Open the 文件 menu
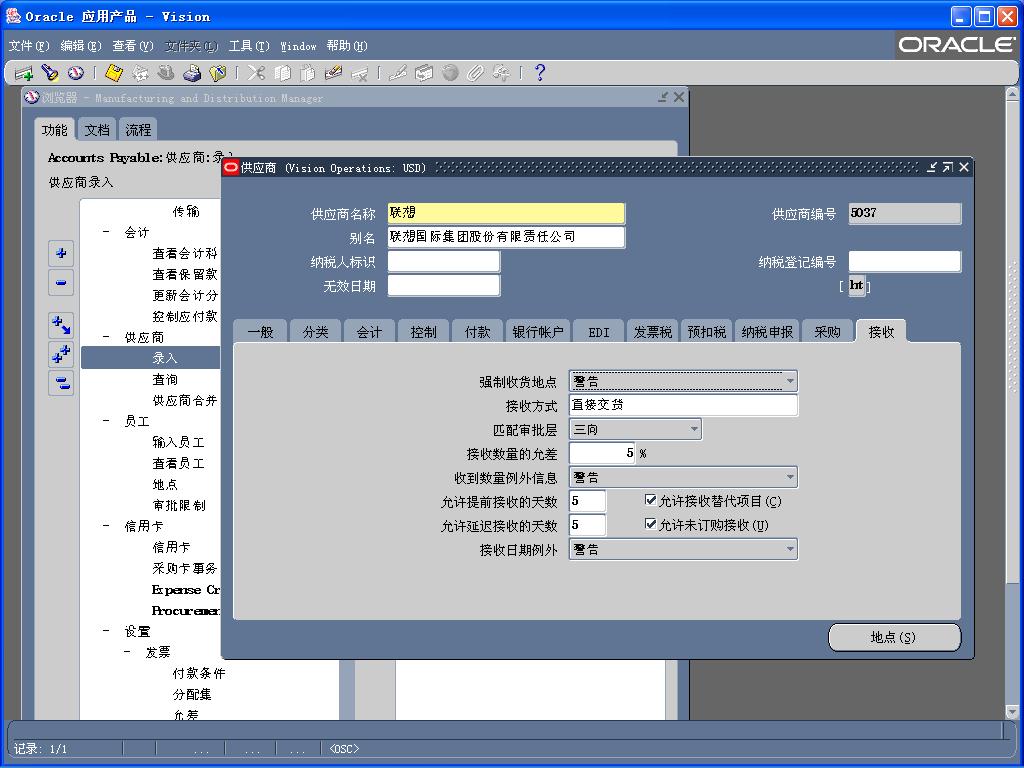Screen dimensions: 1024x768 29,46
